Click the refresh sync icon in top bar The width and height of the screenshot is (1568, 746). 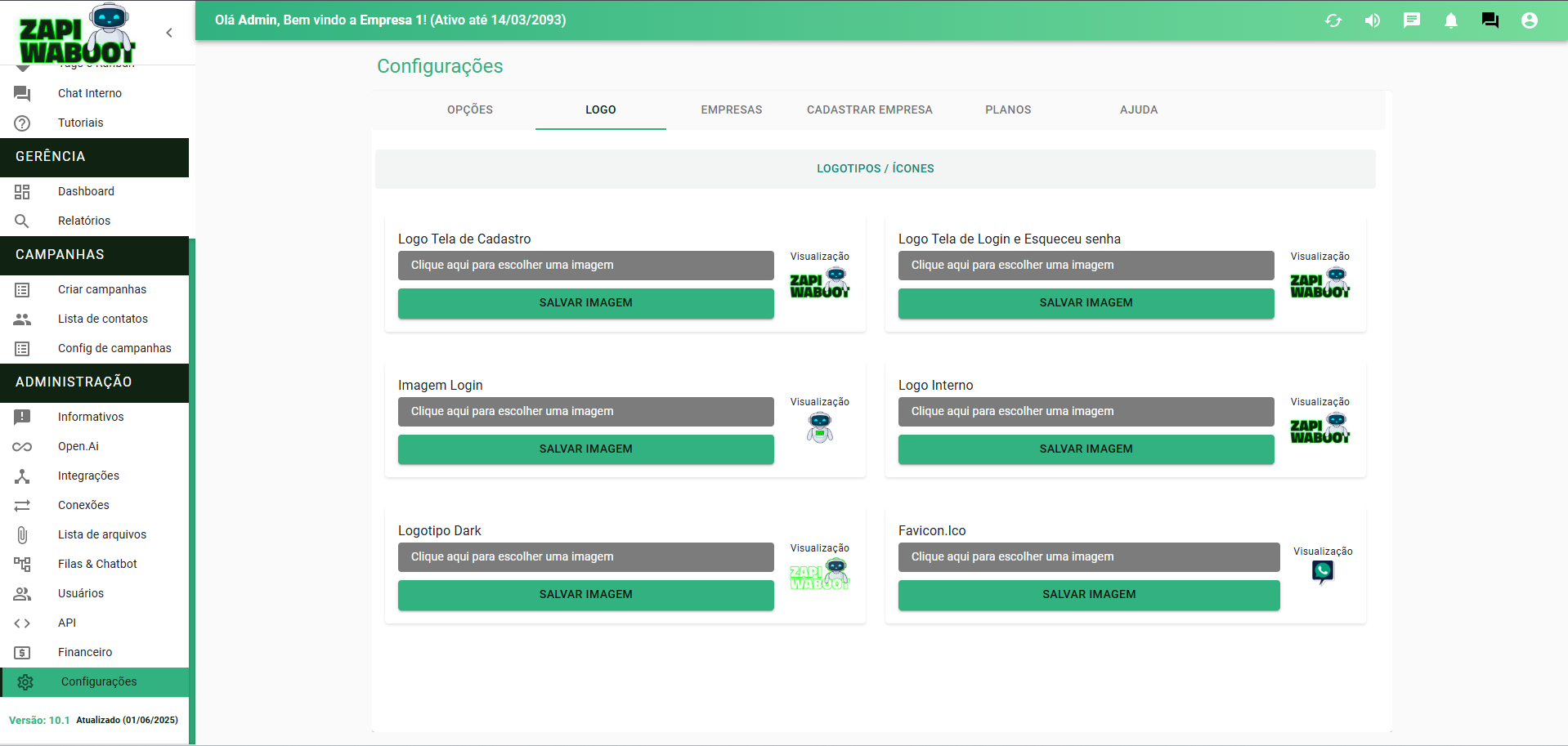coord(1333,20)
